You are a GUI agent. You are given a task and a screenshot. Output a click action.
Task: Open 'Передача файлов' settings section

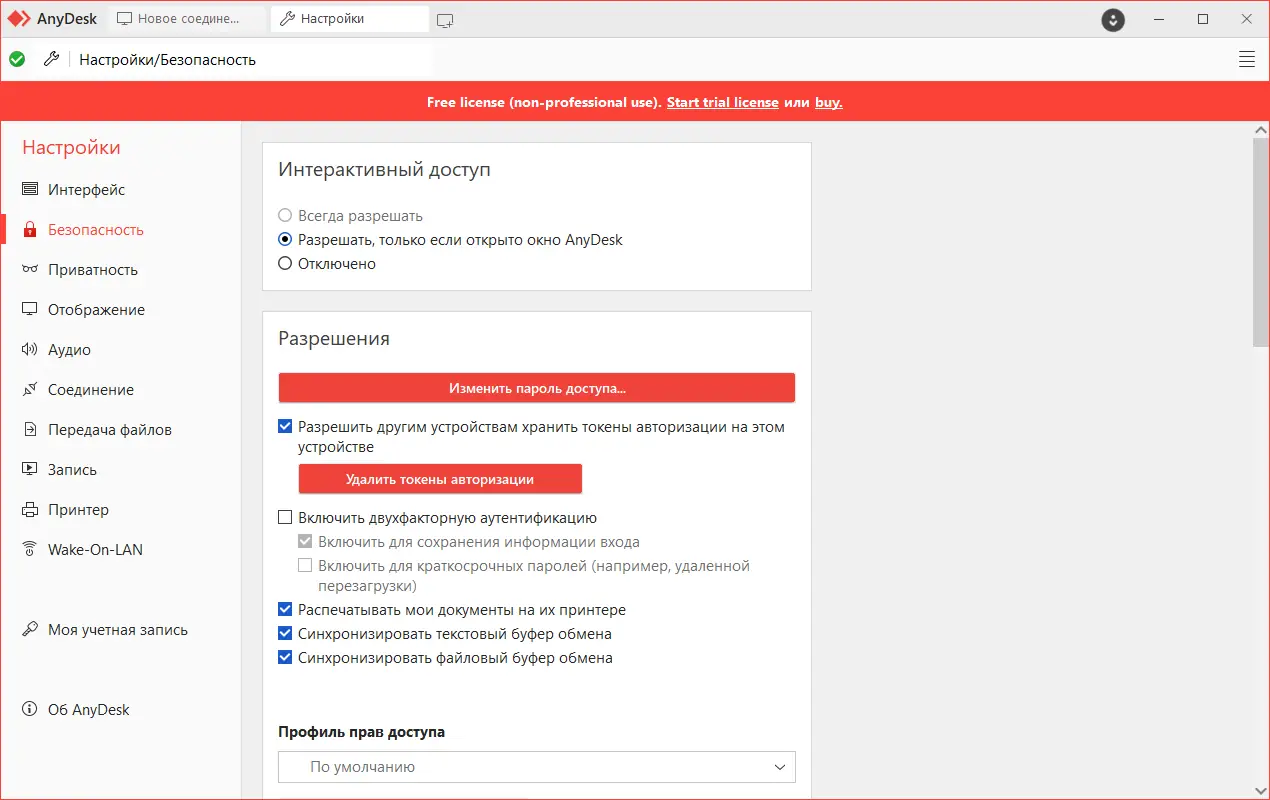(110, 429)
